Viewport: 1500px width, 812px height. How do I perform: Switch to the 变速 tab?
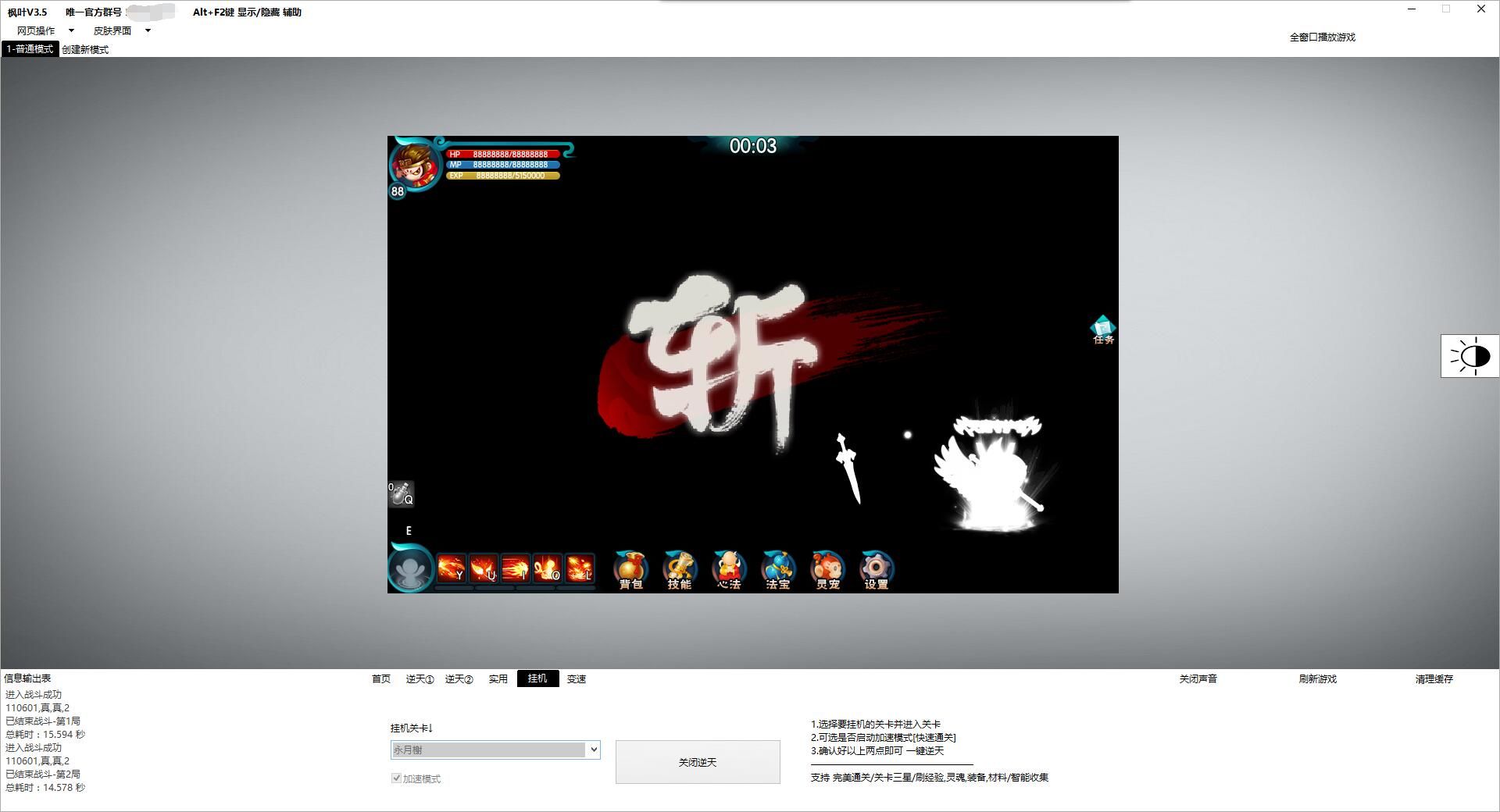577,679
